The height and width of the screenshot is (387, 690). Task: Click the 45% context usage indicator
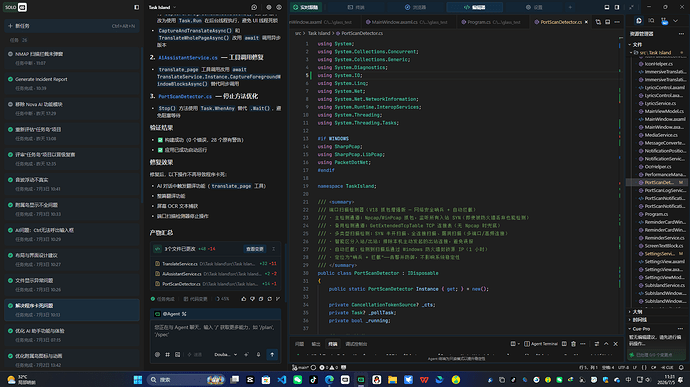coord(223,299)
